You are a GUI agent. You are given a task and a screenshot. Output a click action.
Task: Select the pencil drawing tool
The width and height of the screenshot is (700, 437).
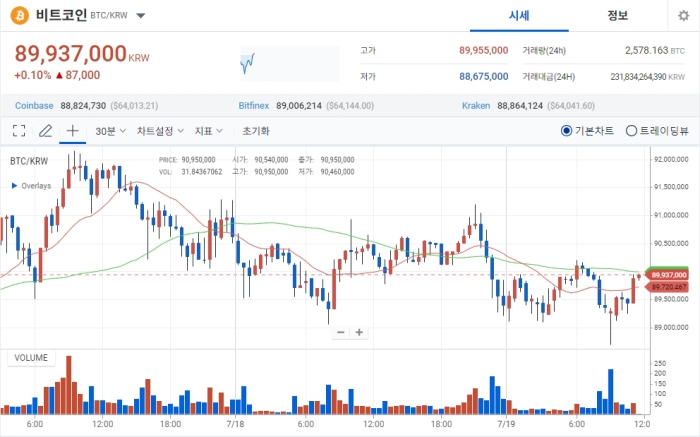[x=45, y=130]
